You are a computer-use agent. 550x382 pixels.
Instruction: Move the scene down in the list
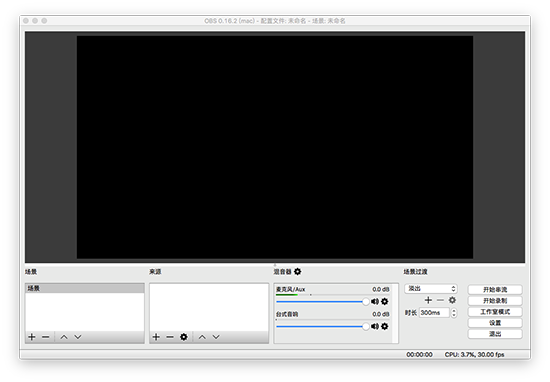point(78,337)
